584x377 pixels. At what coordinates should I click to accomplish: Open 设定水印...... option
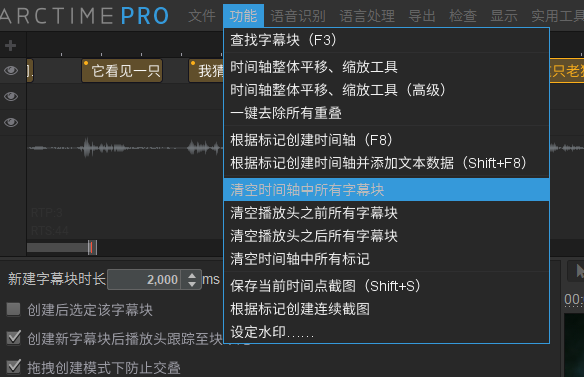click(x=387, y=332)
